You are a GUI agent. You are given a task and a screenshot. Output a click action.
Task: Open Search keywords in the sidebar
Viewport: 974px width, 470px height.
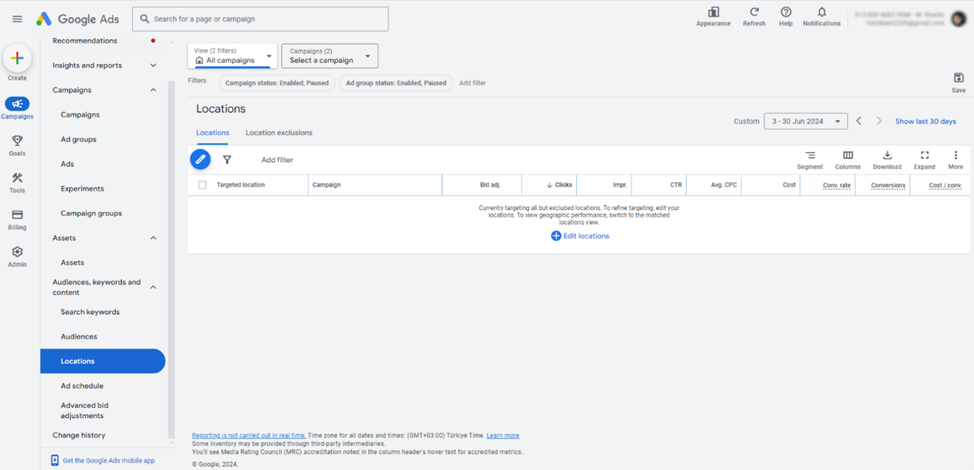(90, 312)
